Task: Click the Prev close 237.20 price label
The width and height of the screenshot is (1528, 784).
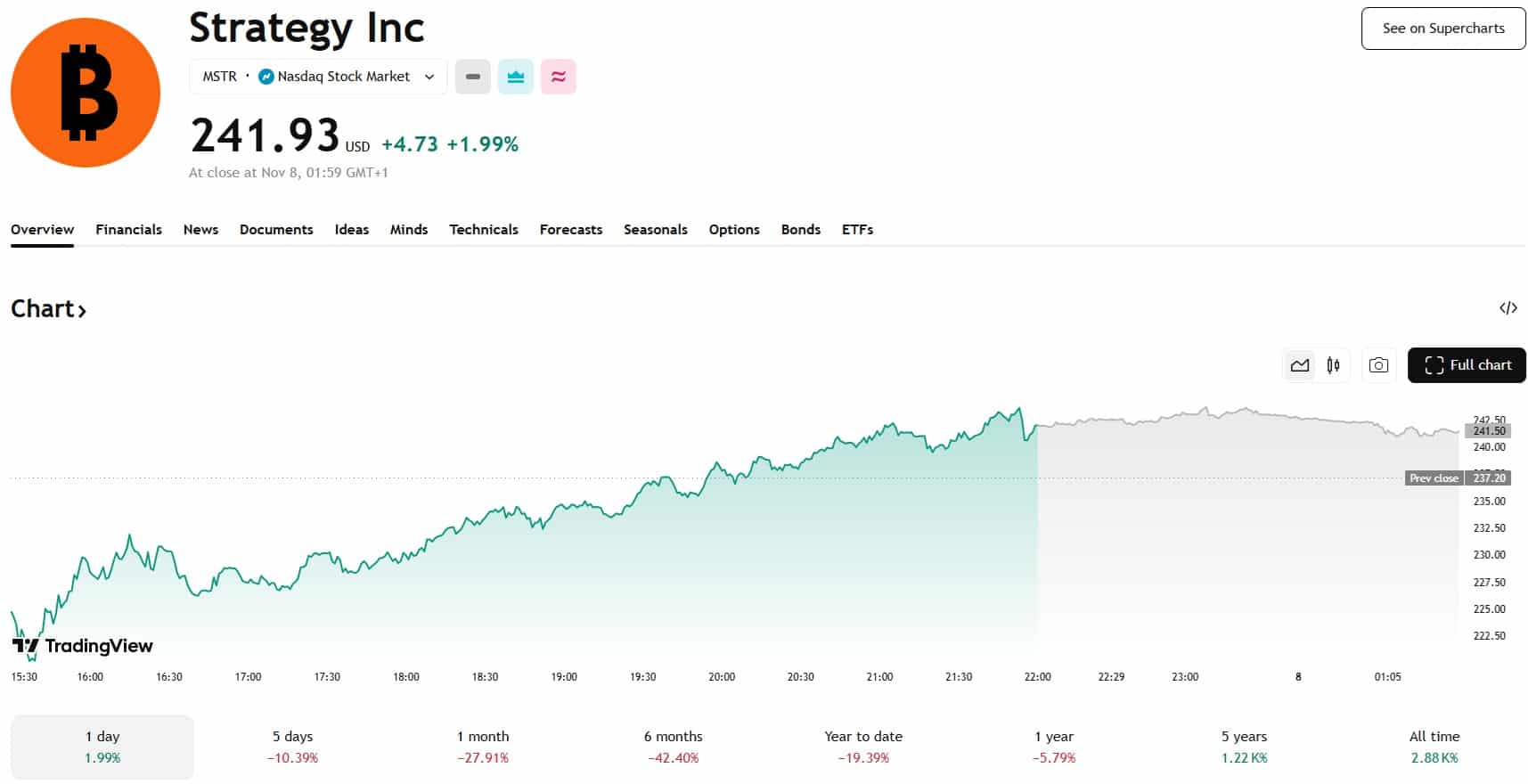Action: pos(1457,478)
